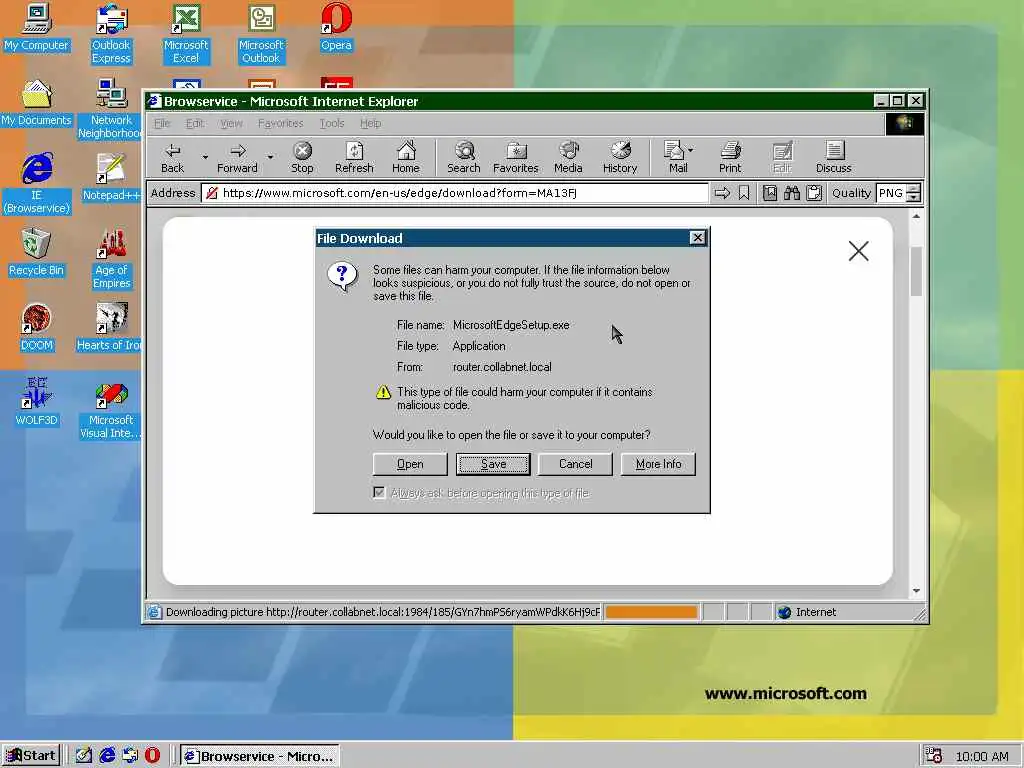Launch Opera from quick launch
The height and width of the screenshot is (768, 1024).
pos(152,756)
